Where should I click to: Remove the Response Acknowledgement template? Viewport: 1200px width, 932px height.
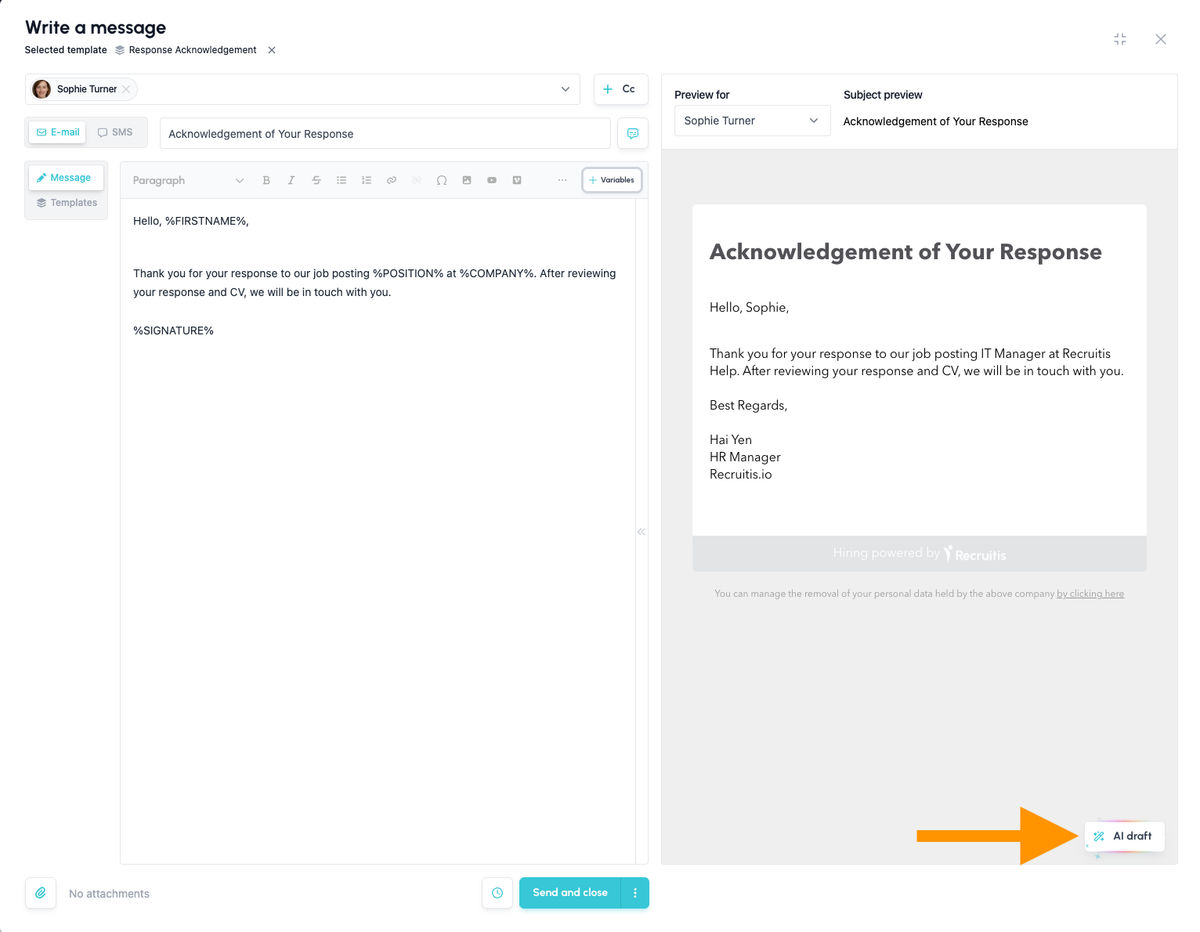coord(272,50)
